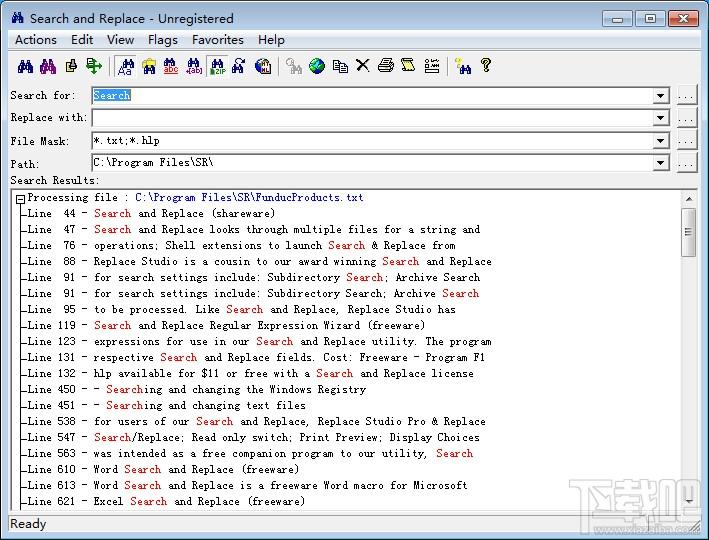
Task: Select result Line 47 about multiple files
Action: 254,229
